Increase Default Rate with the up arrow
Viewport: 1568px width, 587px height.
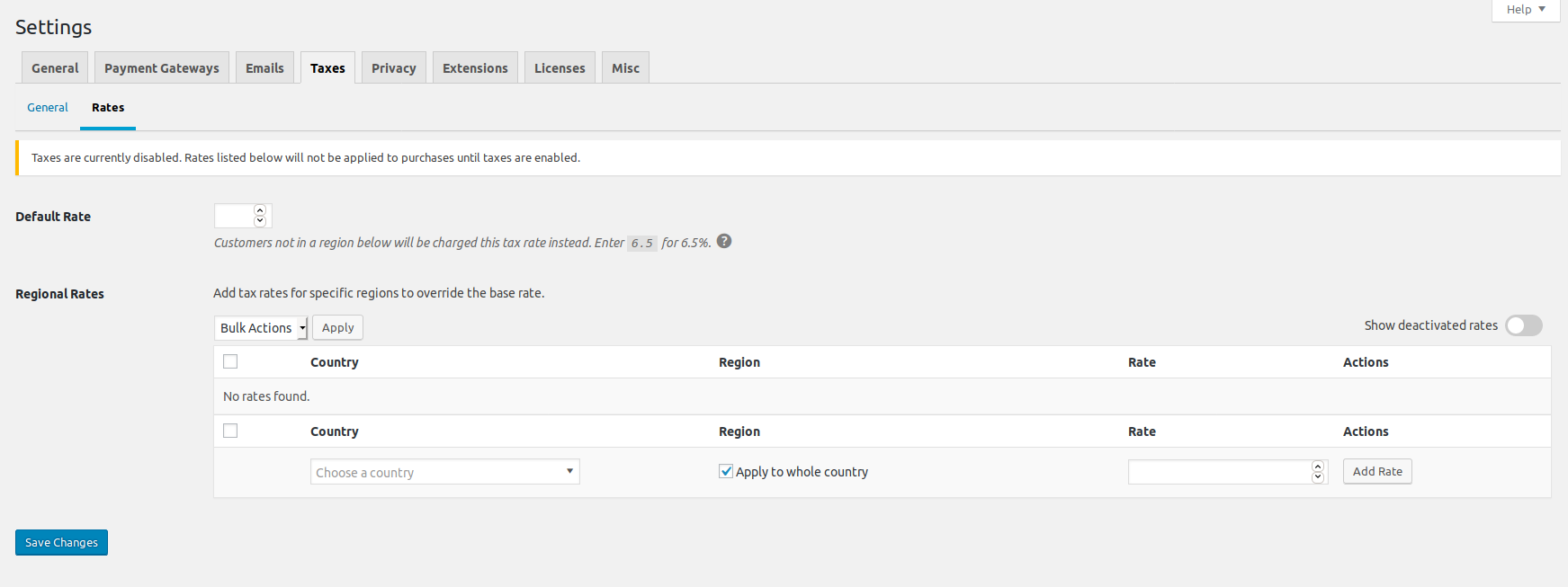[x=260, y=210]
